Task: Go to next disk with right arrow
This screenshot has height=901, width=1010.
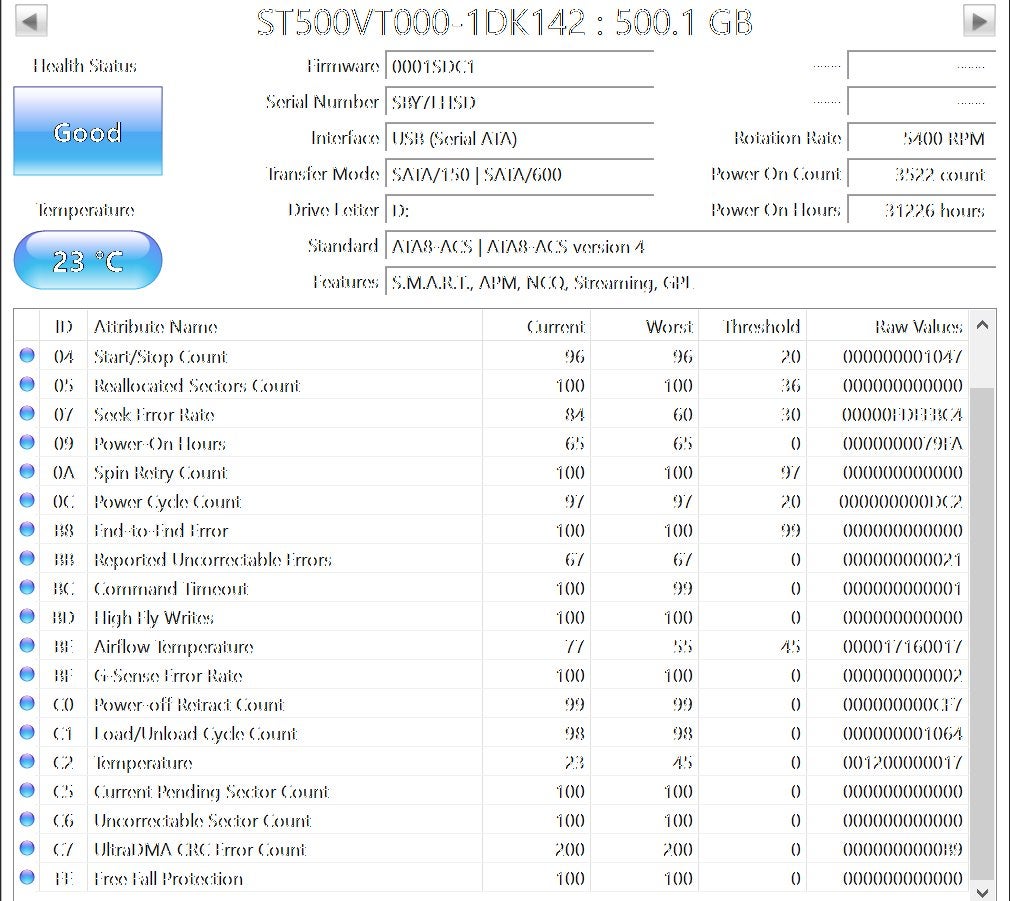Action: 979,21
